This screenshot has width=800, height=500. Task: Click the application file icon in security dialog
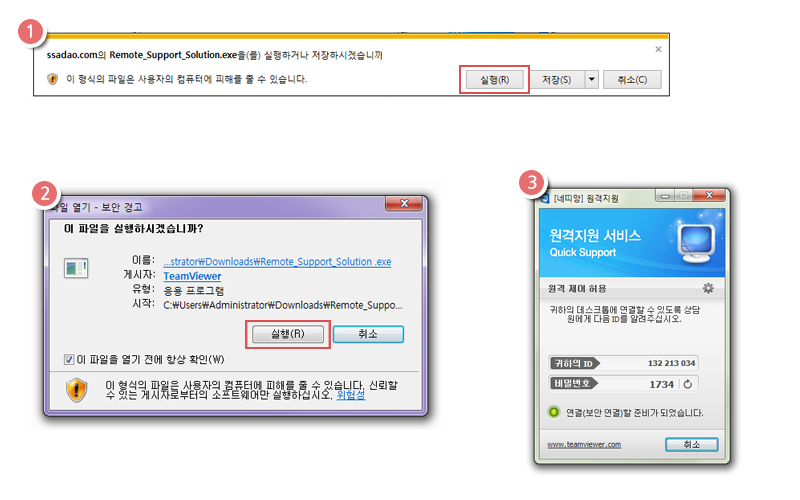tap(76, 268)
